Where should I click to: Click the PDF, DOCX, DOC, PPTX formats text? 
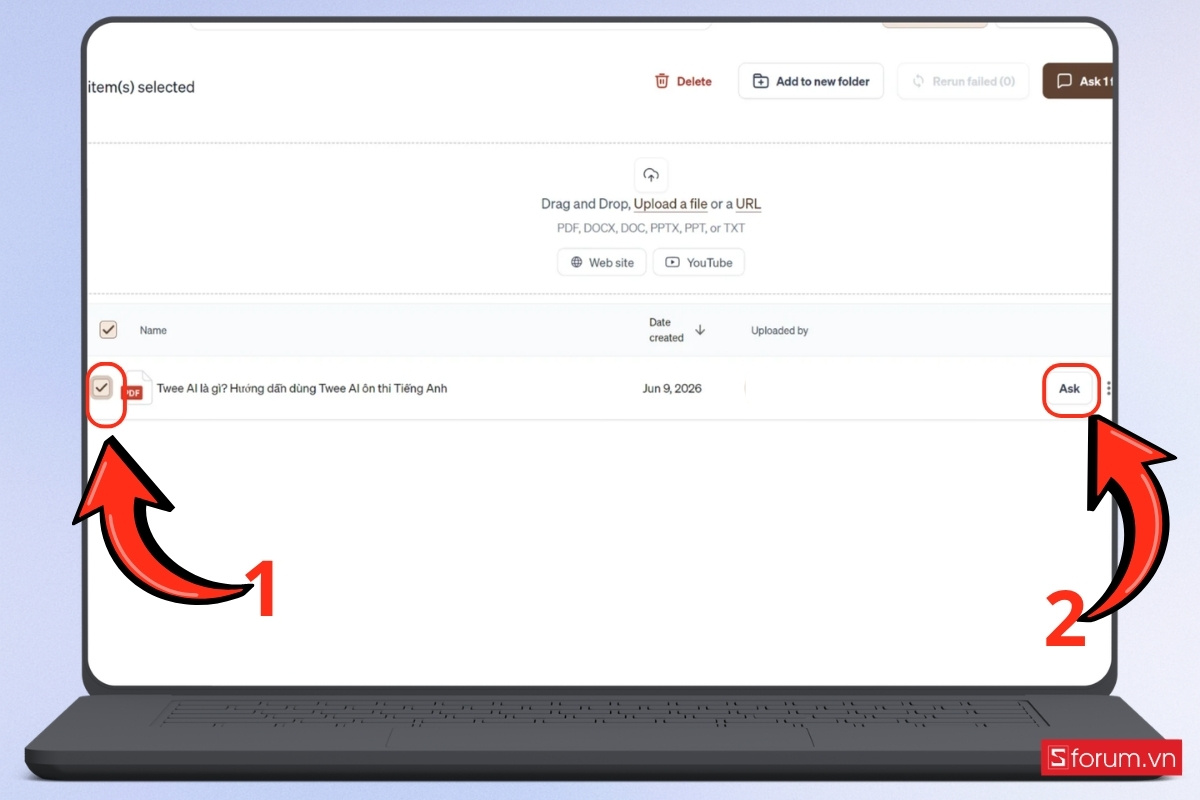651,228
